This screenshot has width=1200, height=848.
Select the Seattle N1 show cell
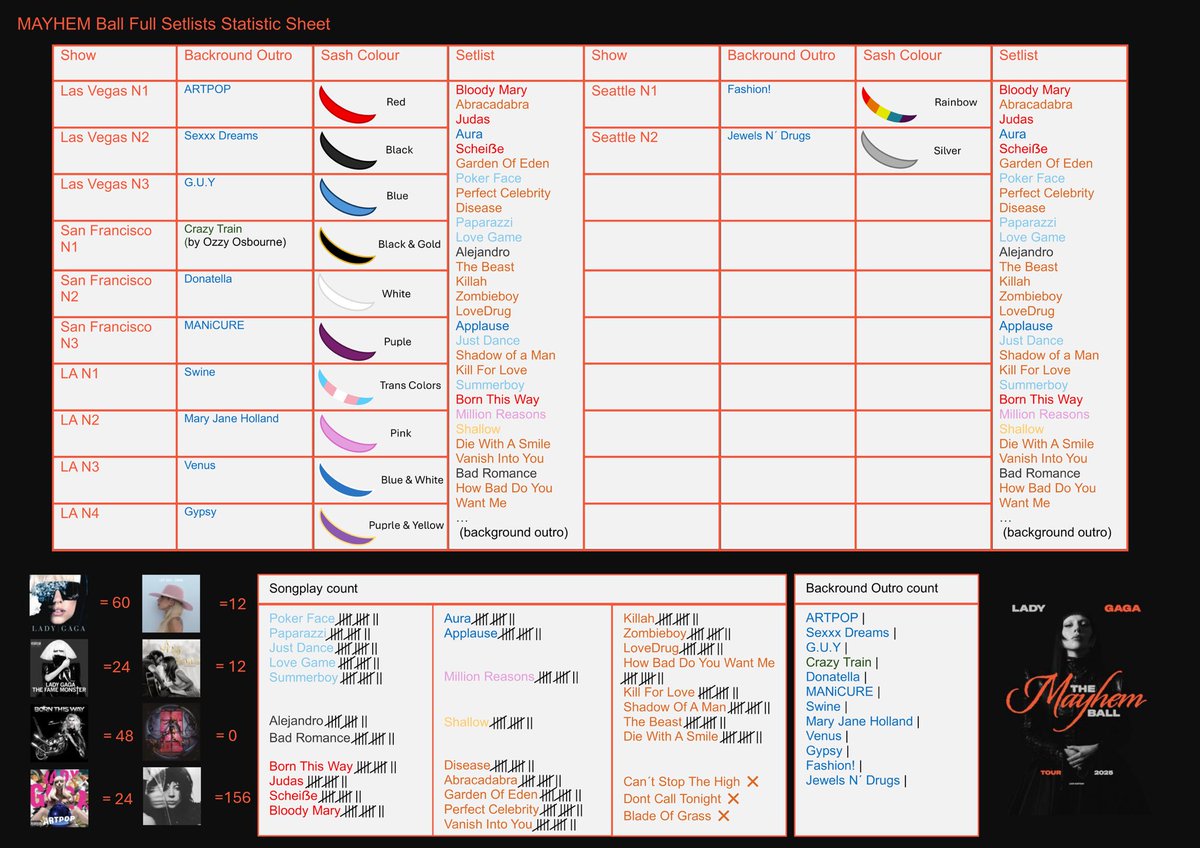[651, 104]
